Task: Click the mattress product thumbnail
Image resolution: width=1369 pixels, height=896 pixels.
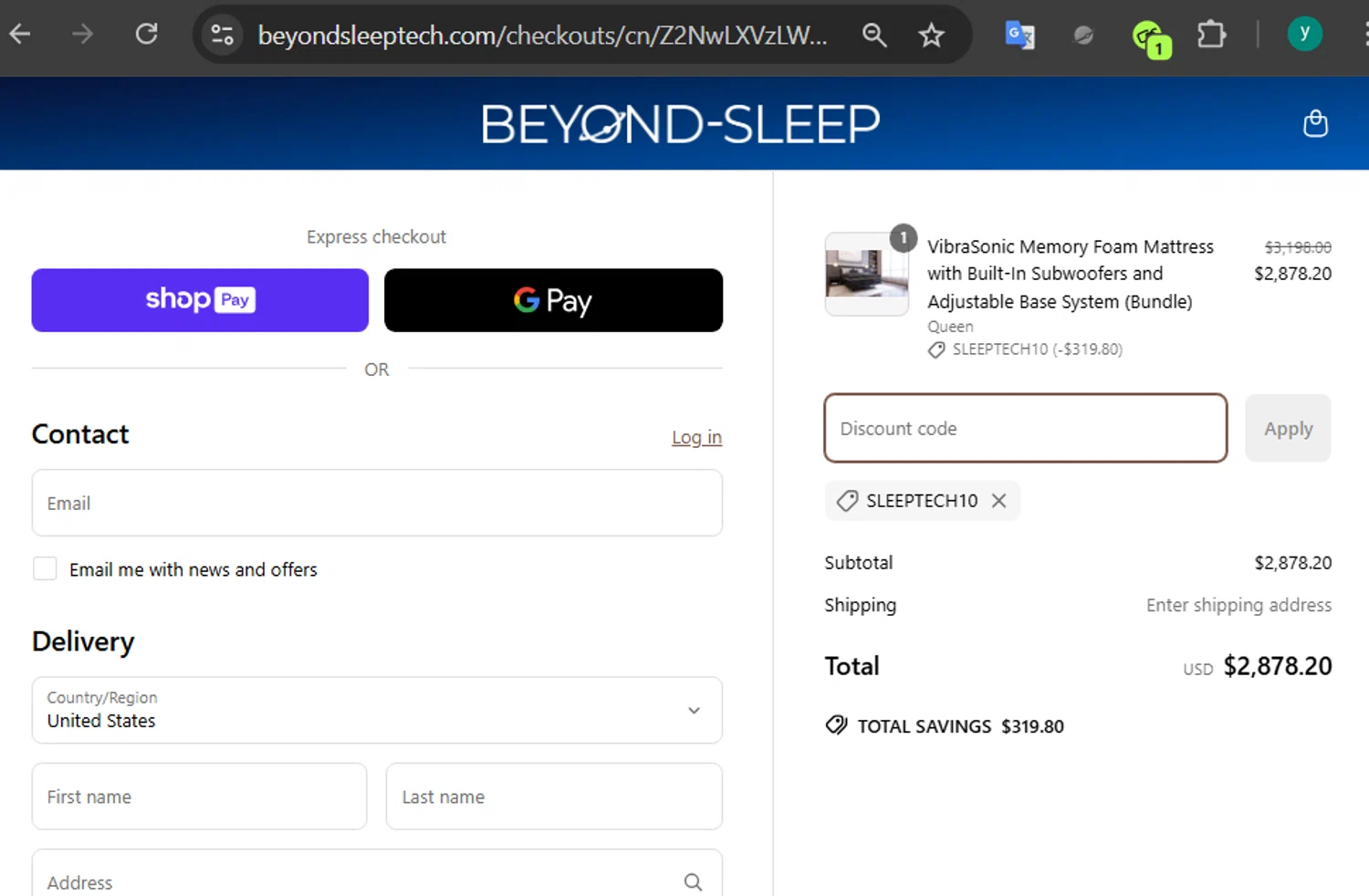Action: pos(867,274)
